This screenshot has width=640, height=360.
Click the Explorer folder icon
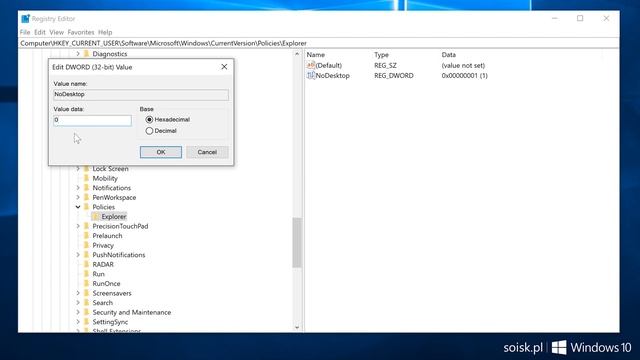tap(96, 217)
